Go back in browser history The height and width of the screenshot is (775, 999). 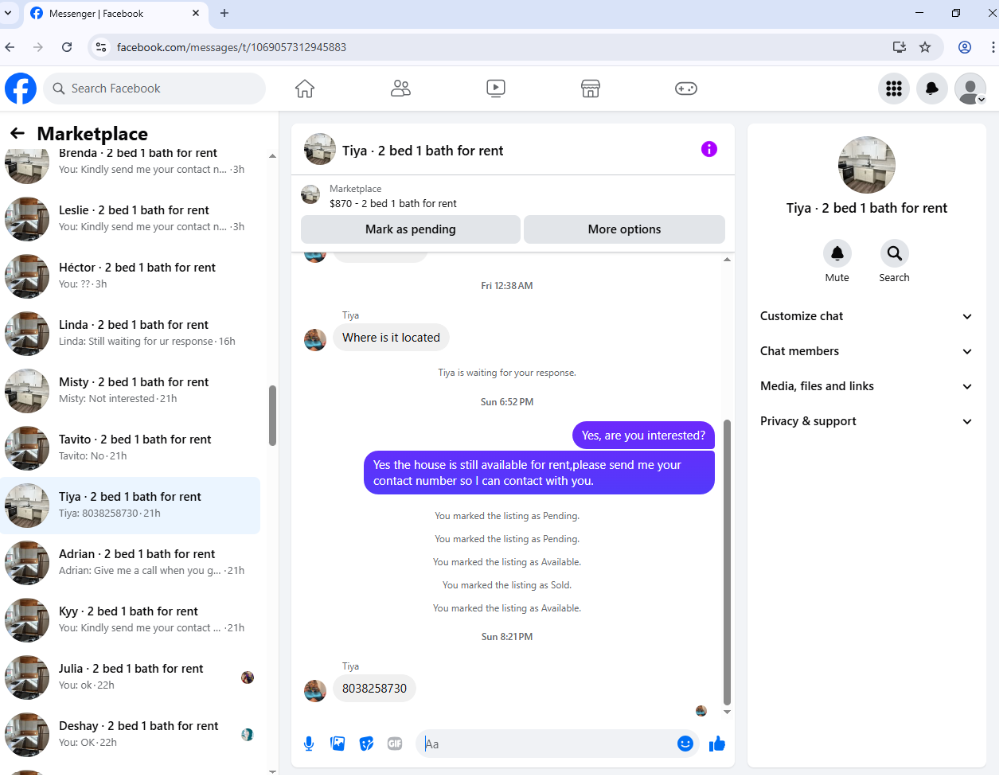(10, 47)
